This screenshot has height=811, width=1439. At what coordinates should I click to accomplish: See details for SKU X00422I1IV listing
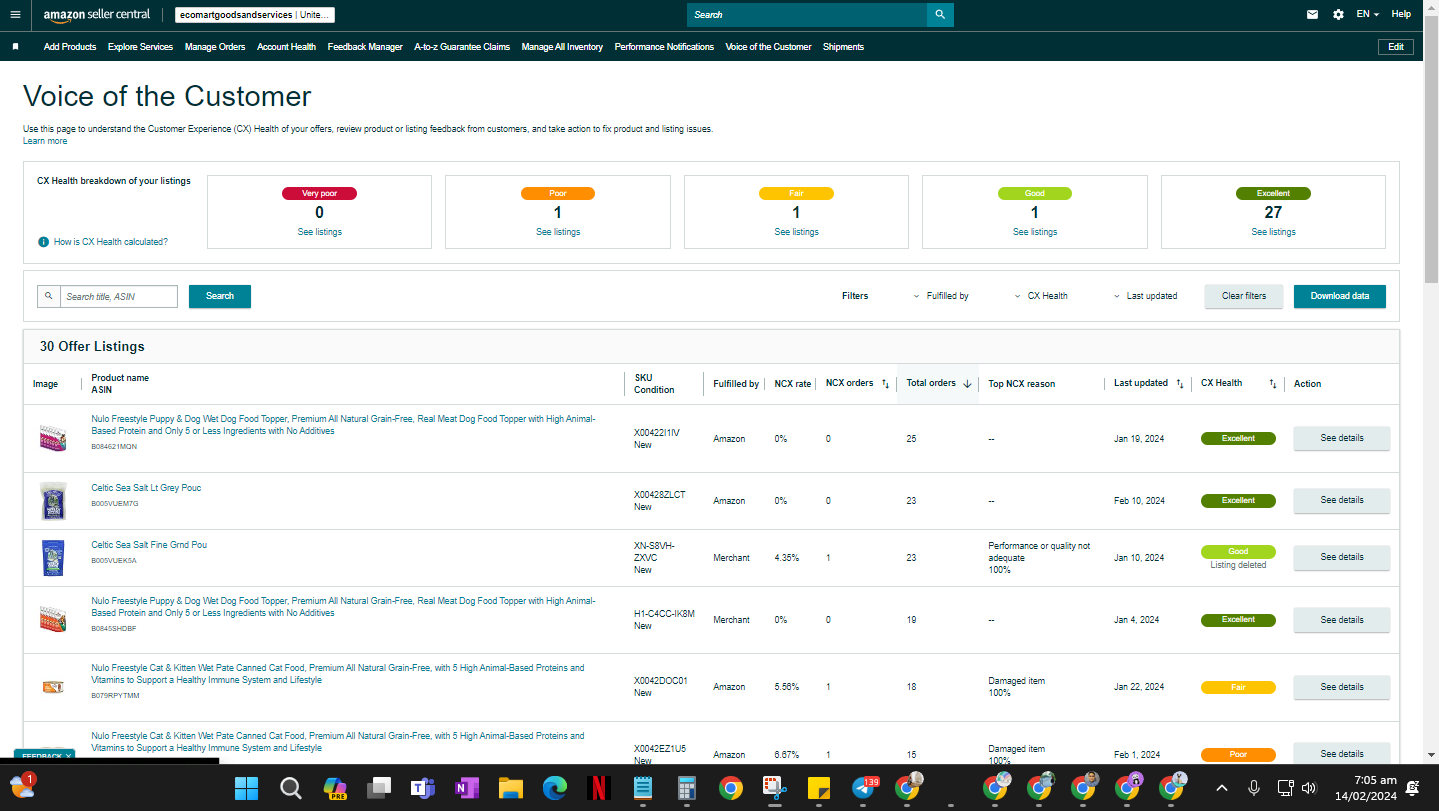1342,438
